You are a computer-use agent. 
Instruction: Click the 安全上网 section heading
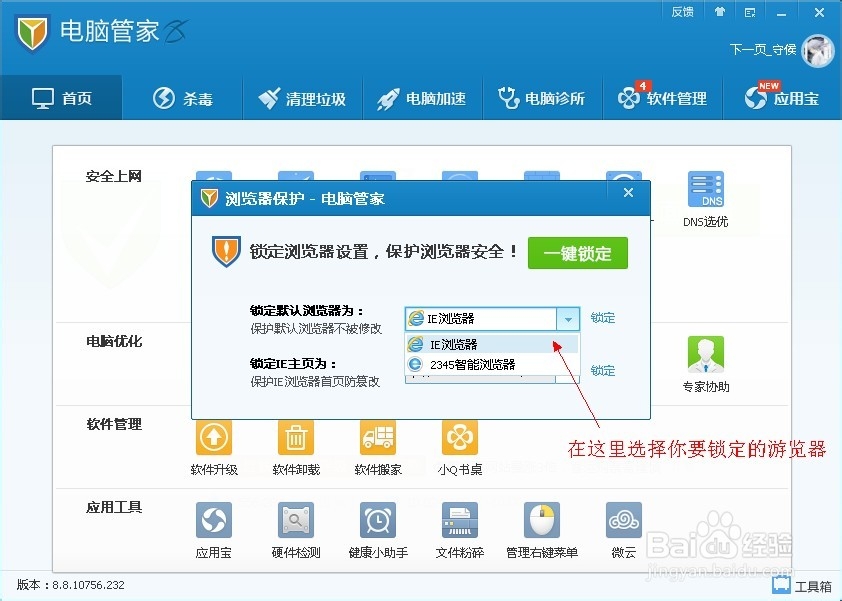point(114,176)
